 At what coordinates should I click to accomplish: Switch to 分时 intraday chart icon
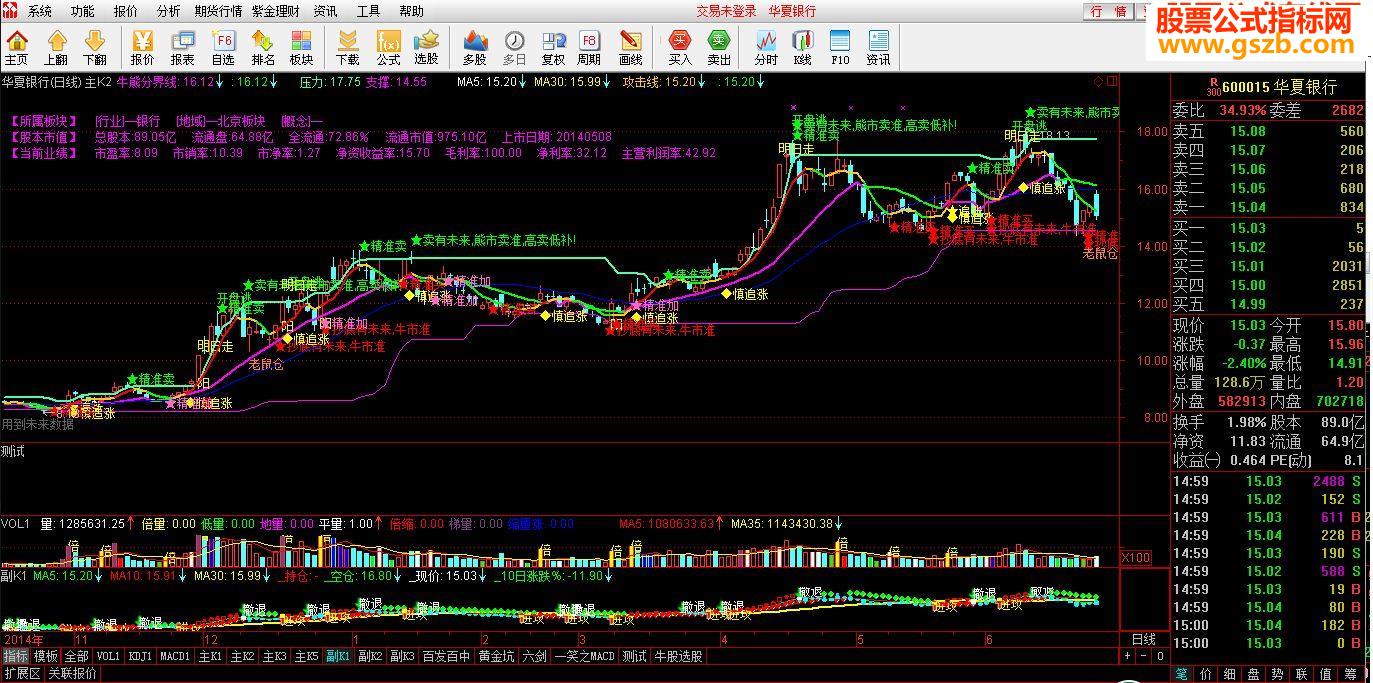point(766,47)
